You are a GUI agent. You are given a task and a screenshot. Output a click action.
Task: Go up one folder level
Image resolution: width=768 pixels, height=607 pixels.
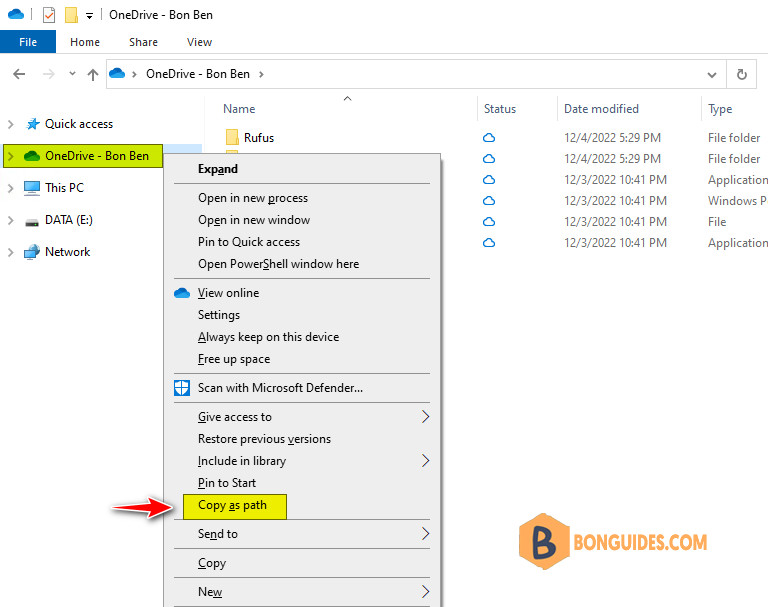pos(93,74)
